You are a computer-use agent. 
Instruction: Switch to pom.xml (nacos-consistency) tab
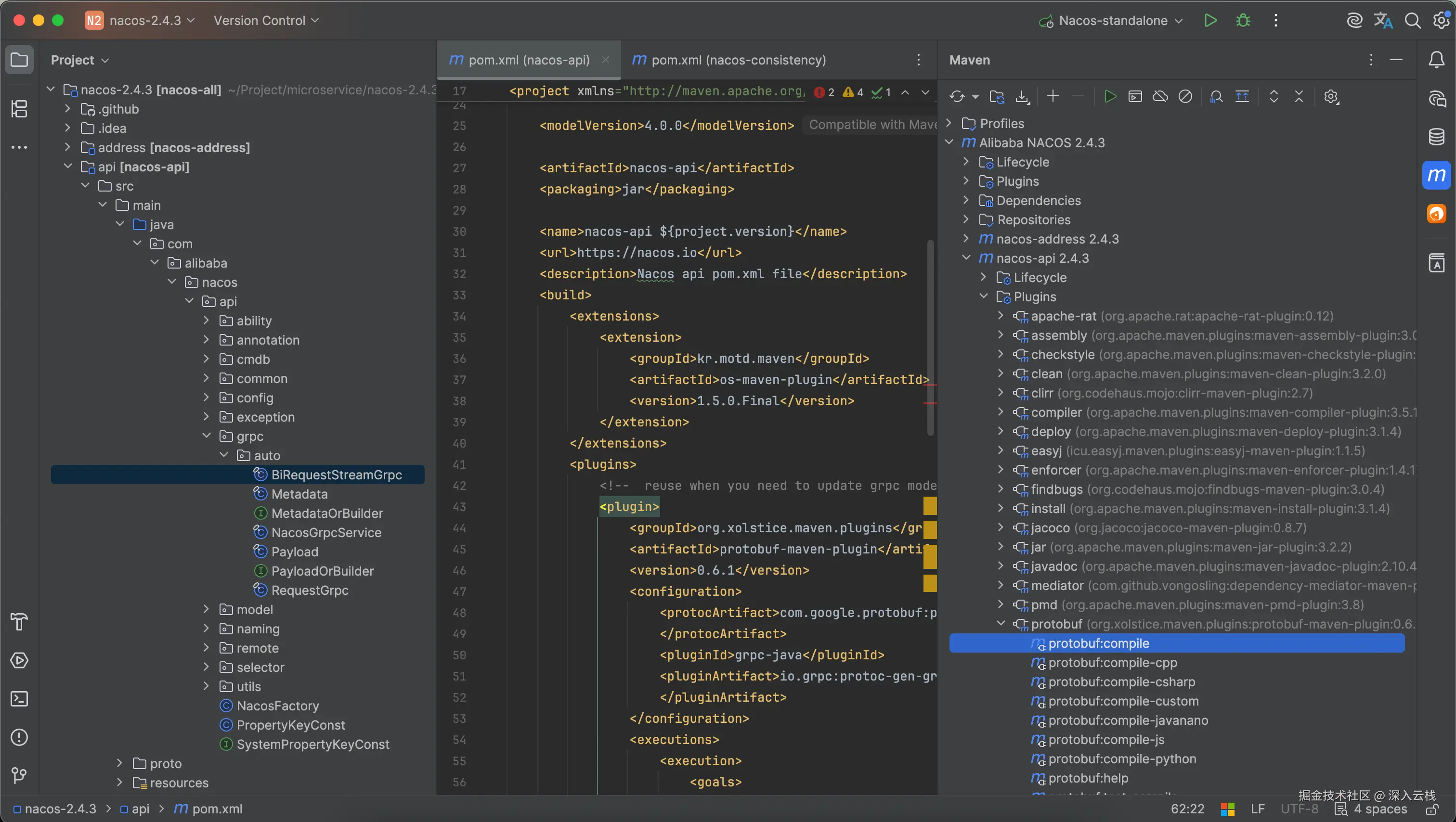pos(728,60)
